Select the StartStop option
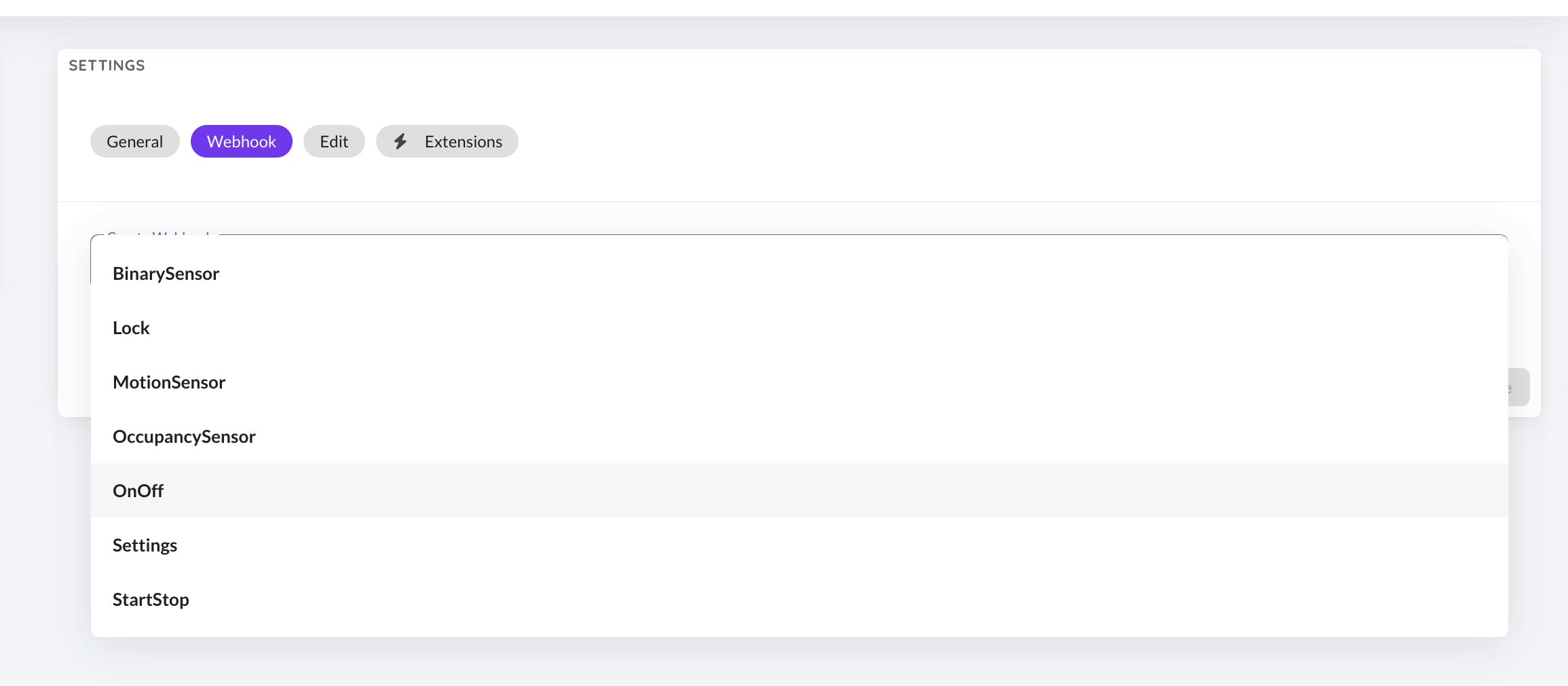Viewport: 1568px width, 686px height. [151, 599]
